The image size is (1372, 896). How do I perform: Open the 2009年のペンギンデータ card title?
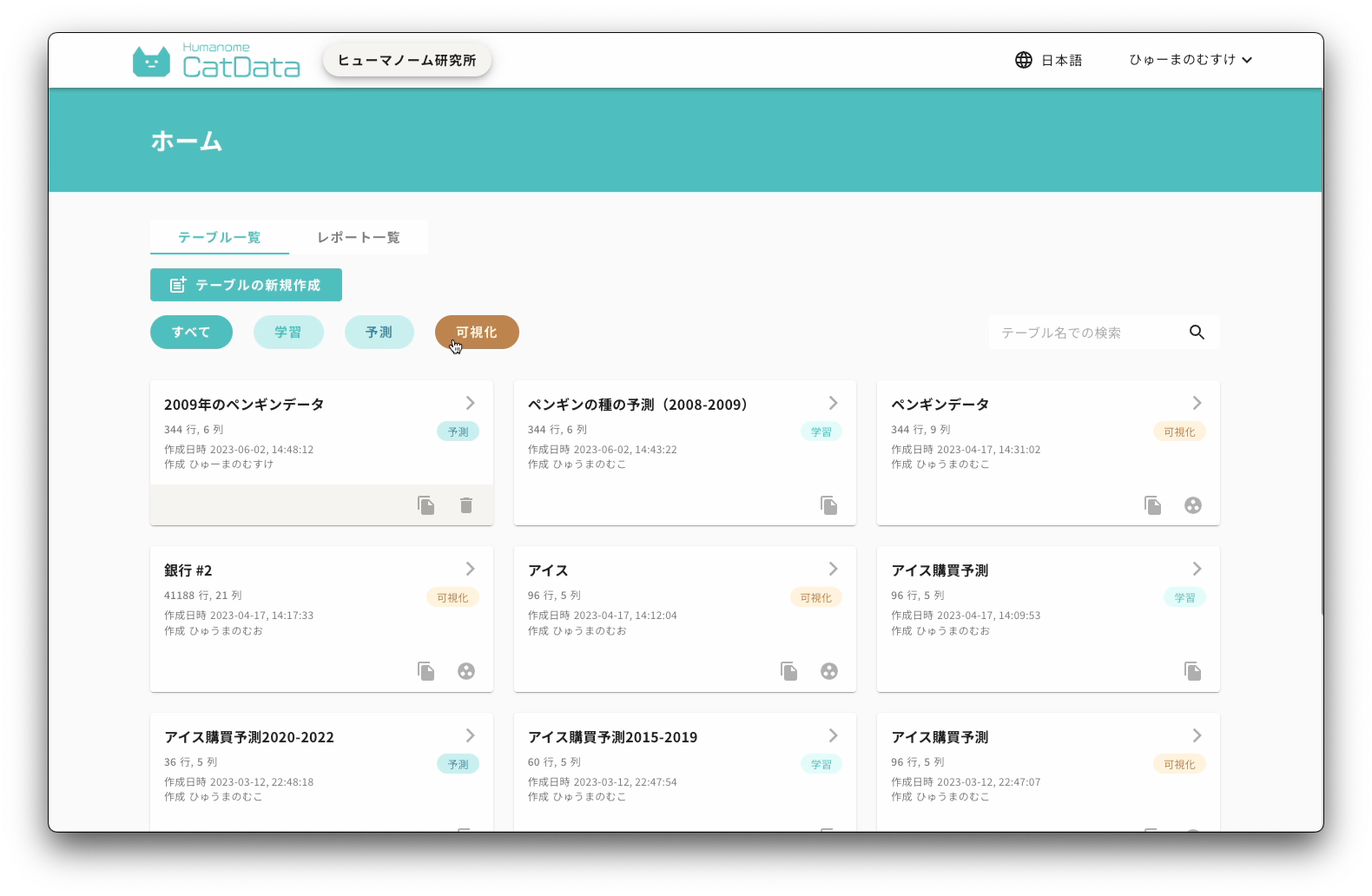click(244, 405)
